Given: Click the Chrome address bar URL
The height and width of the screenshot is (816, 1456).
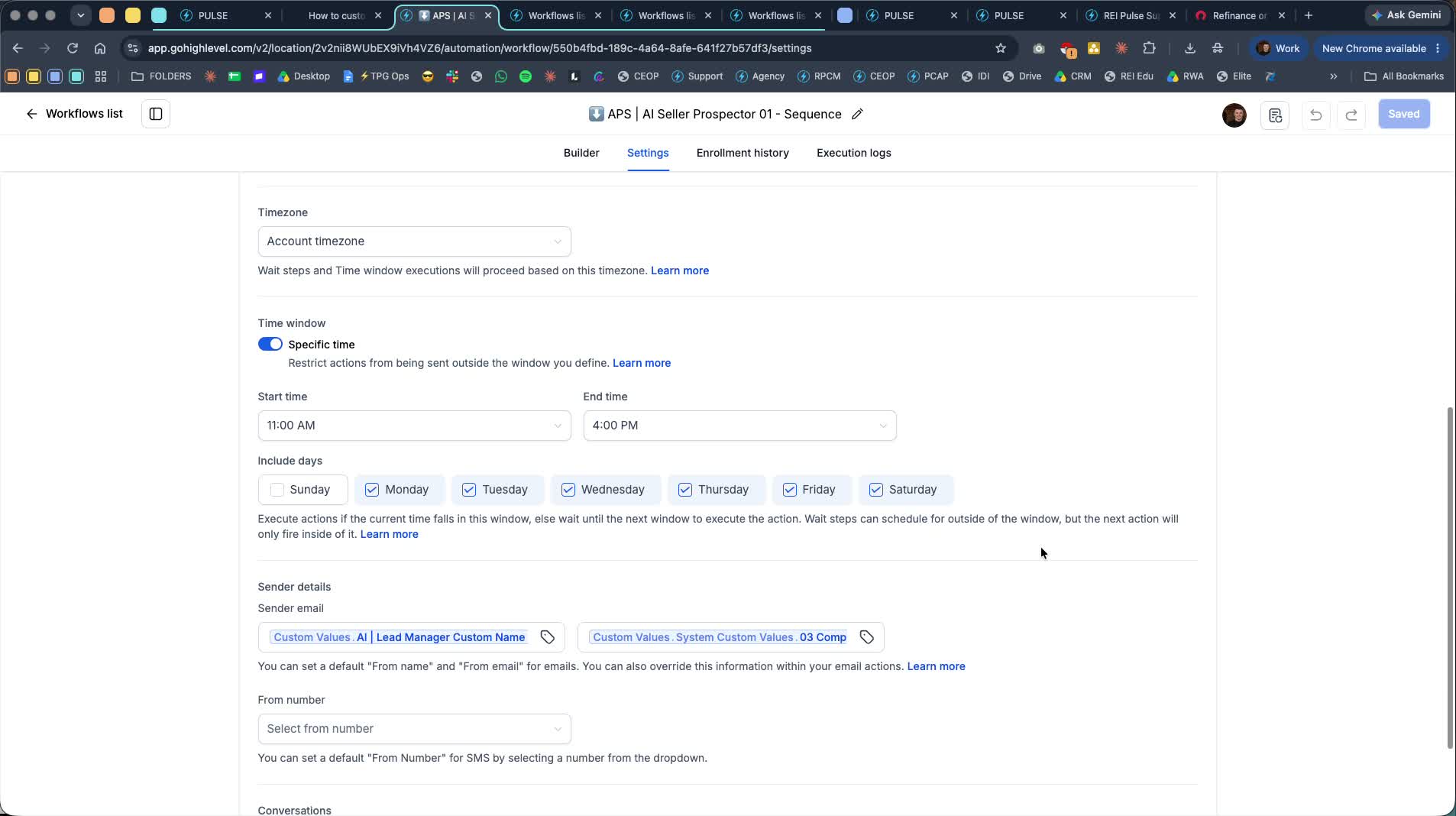Looking at the screenshot, I should [480, 48].
